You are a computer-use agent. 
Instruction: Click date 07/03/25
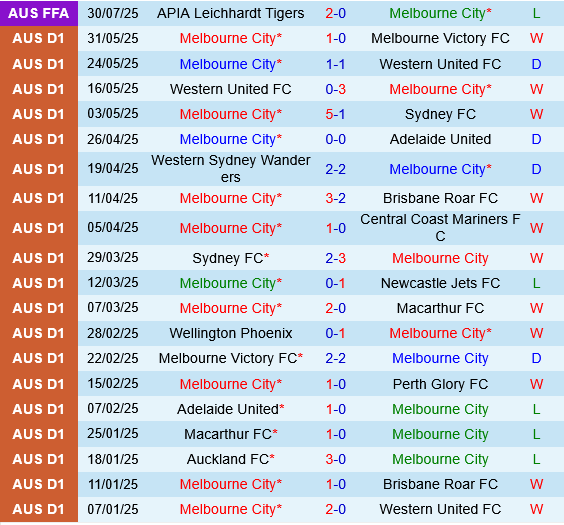click(x=113, y=308)
